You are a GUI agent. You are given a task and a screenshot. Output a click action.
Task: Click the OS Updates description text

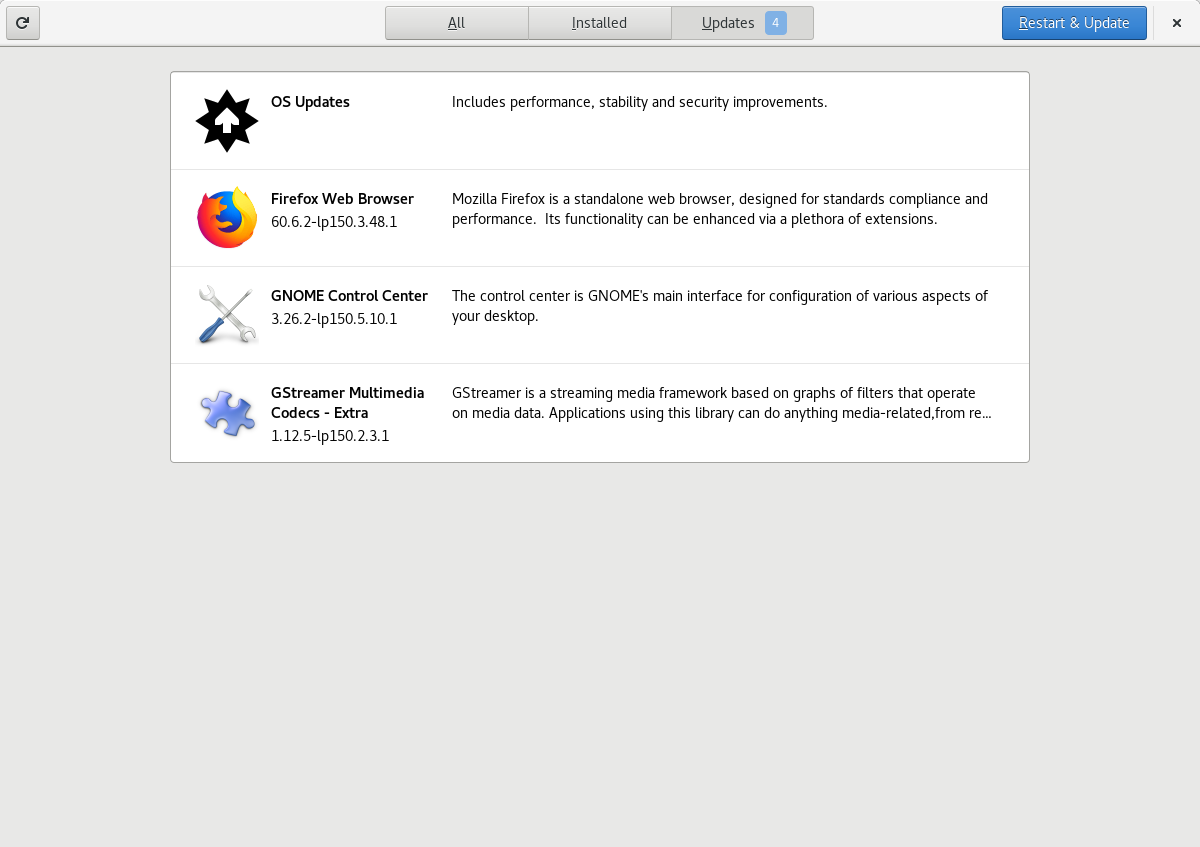point(640,102)
